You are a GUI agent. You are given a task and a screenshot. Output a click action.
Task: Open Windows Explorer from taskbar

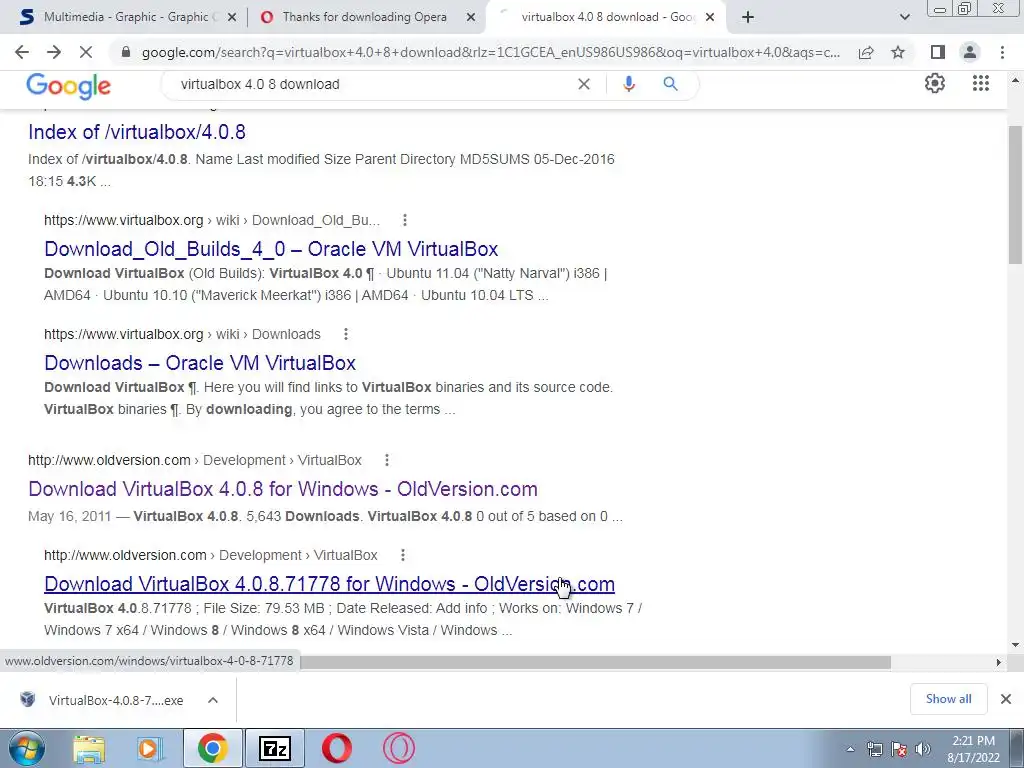(89, 748)
